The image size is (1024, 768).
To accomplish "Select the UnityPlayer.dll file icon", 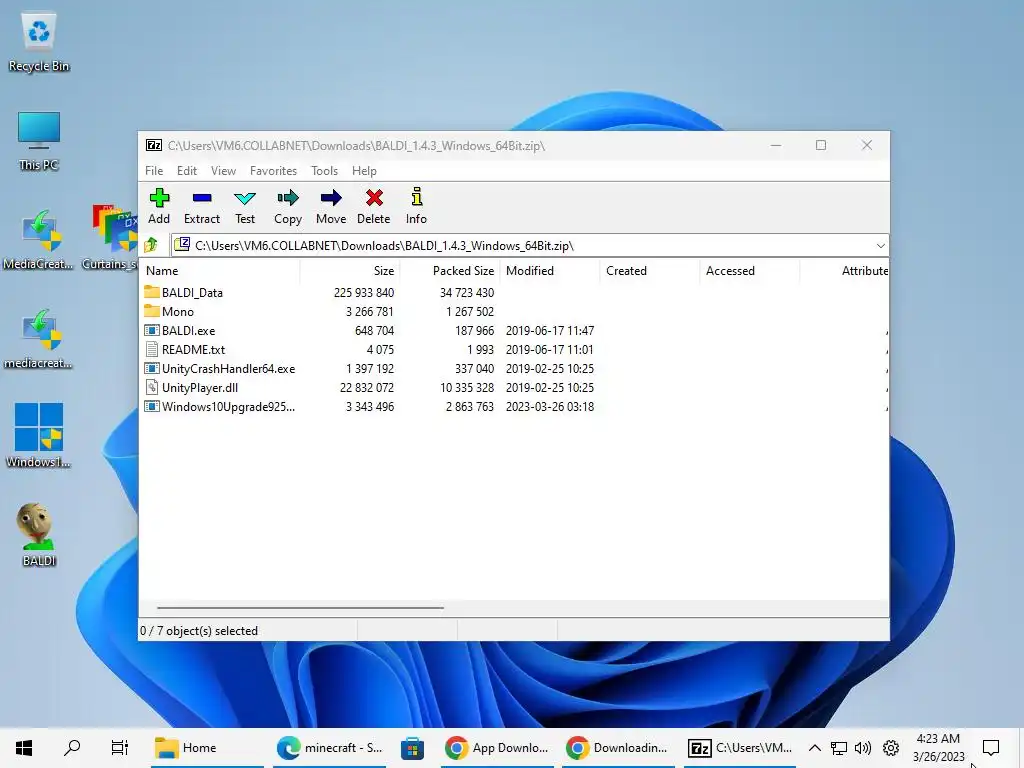I will tap(152, 387).
